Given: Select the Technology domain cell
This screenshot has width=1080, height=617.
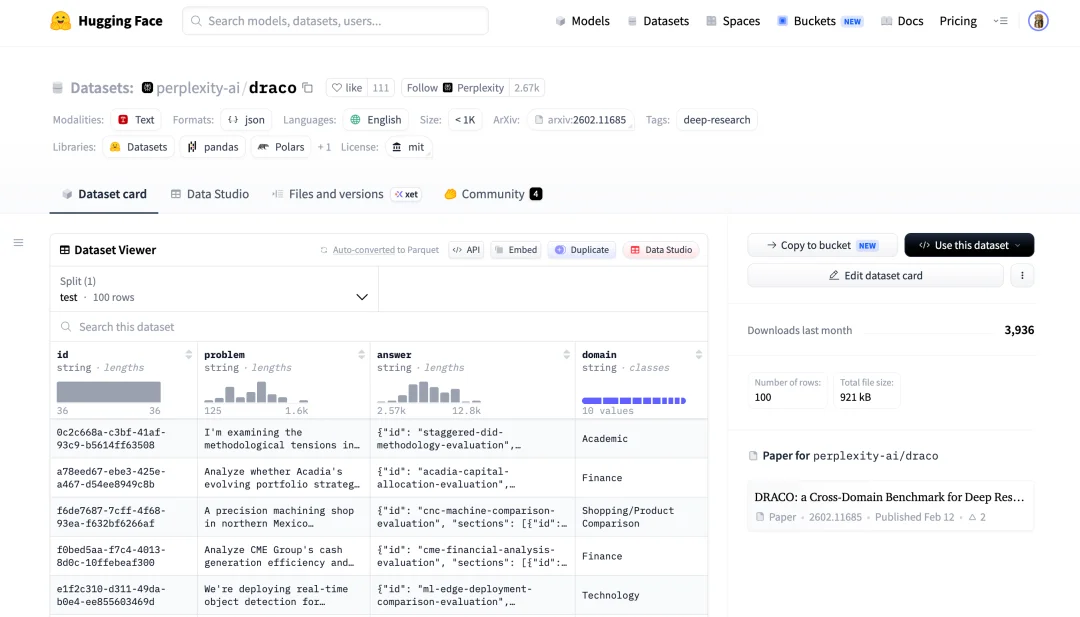Looking at the screenshot, I should tap(641, 596).
